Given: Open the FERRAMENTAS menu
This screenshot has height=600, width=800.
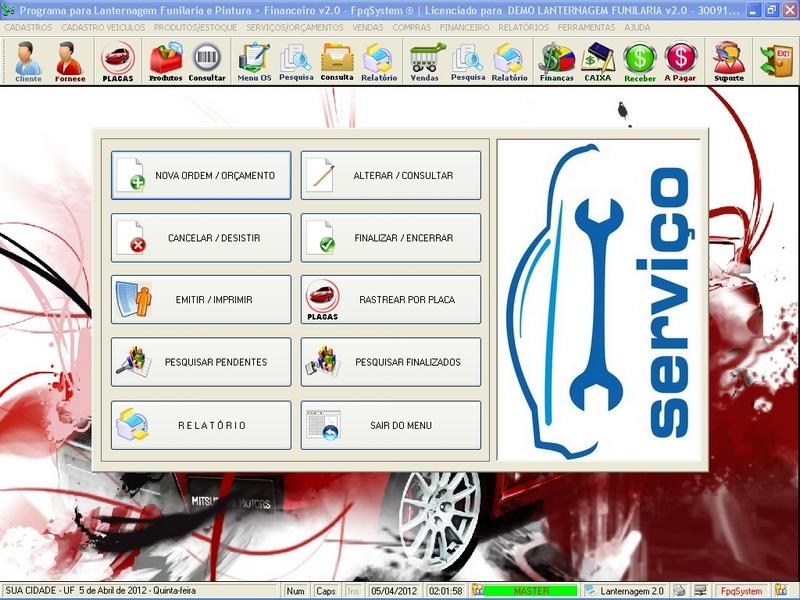Looking at the screenshot, I should pos(586,28).
